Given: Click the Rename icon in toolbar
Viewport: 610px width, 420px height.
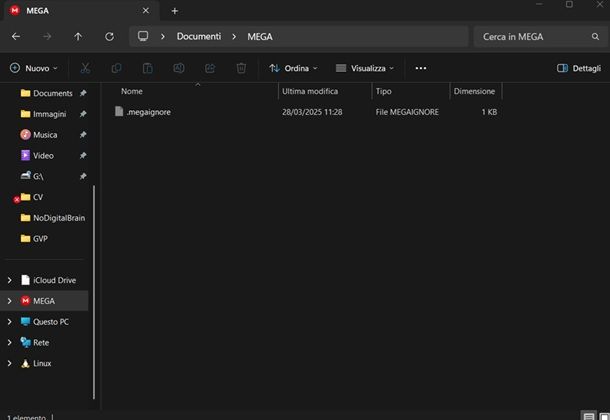Looking at the screenshot, I should tap(179, 68).
